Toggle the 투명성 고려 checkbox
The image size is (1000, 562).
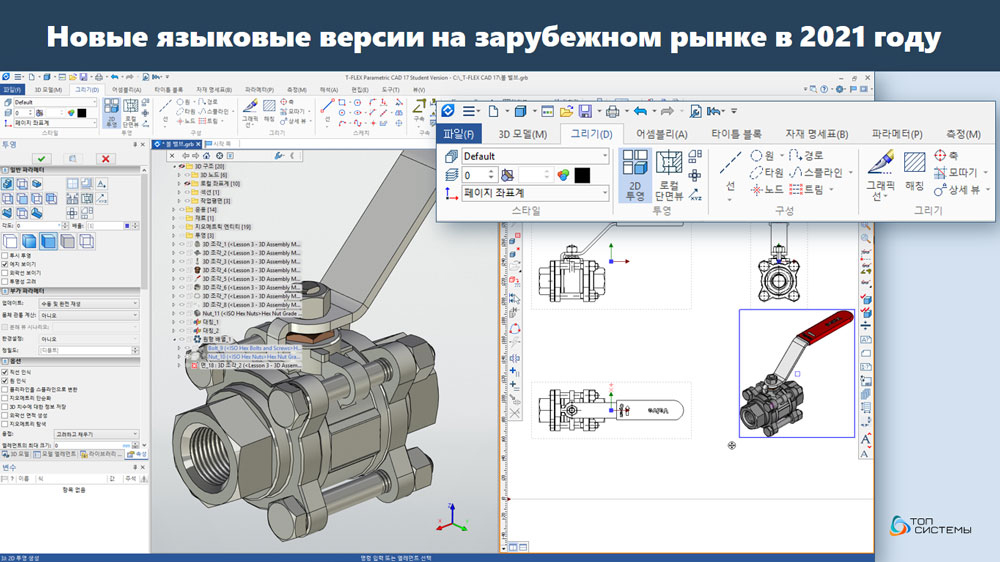[5, 281]
